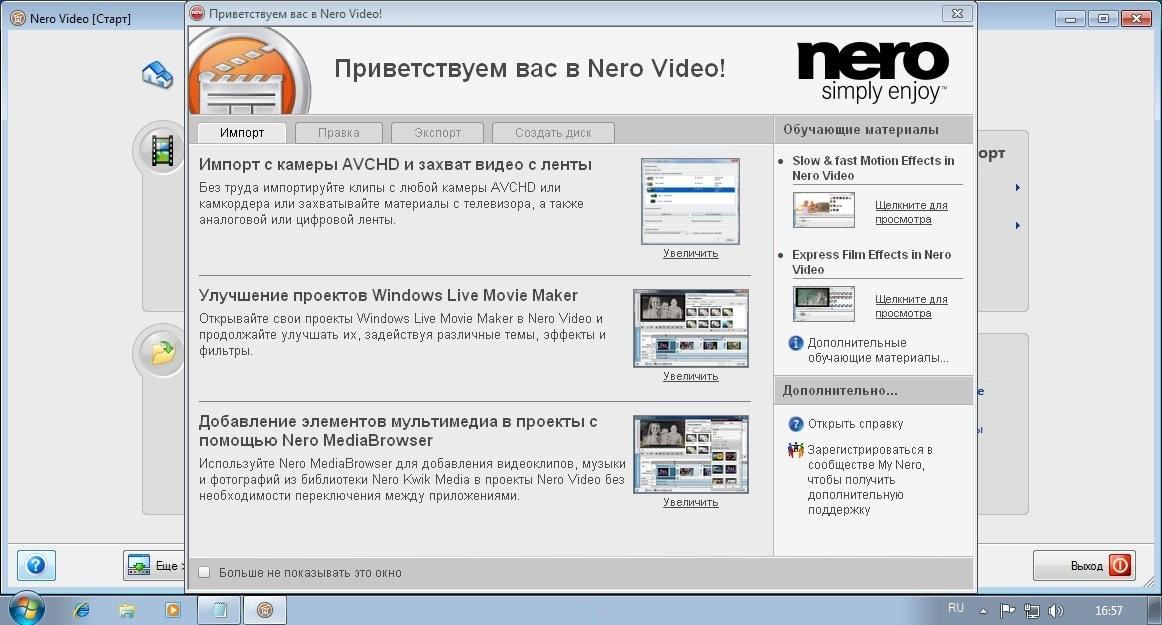1162x625 pixels.
Task: Click the volume speaker tray icon
Action: (1054, 609)
